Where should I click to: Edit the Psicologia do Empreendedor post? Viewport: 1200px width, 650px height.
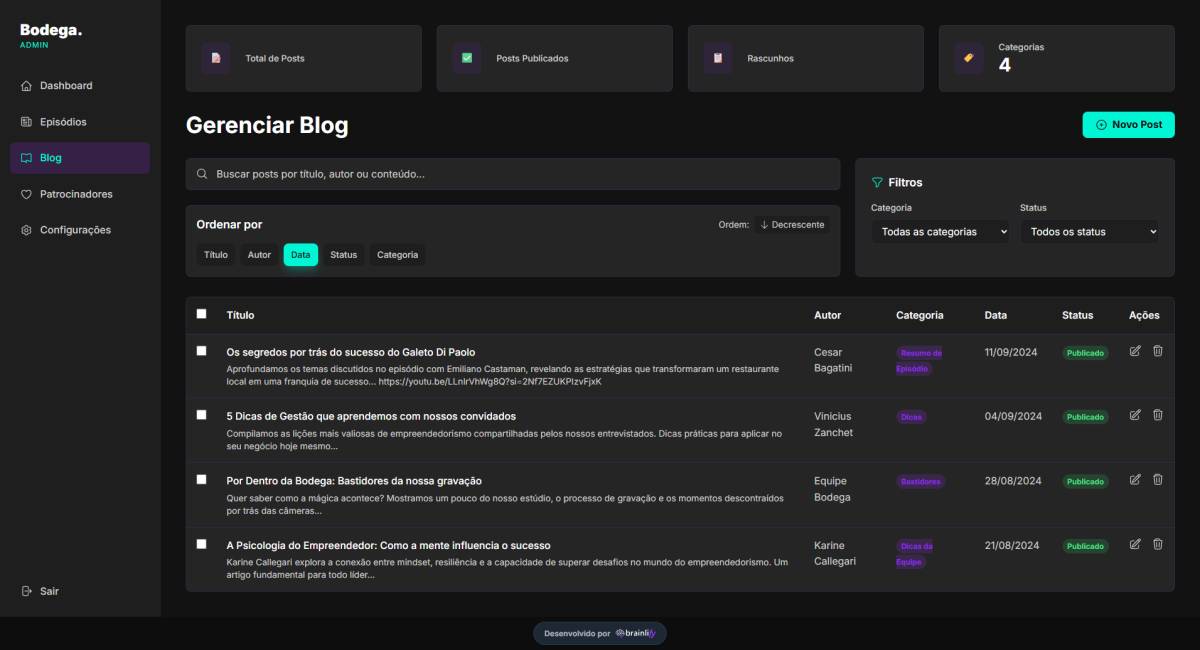(x=1135, y=544)
